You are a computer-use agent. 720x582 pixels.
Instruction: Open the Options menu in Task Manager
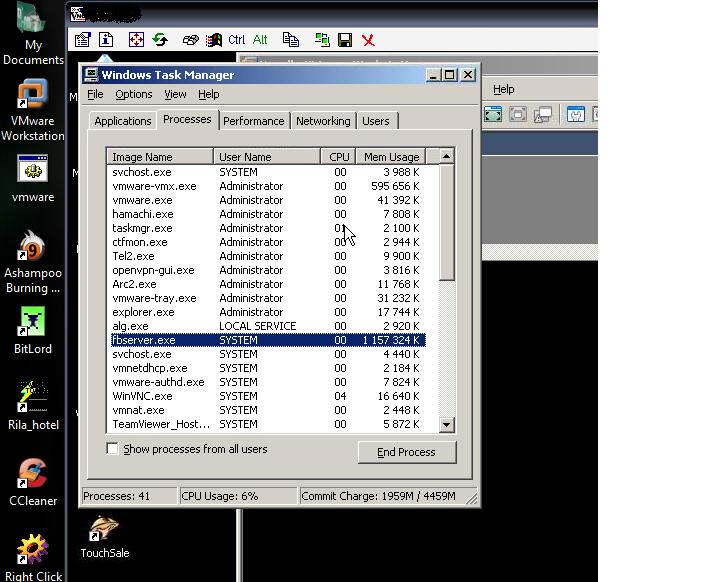[133, 94]
